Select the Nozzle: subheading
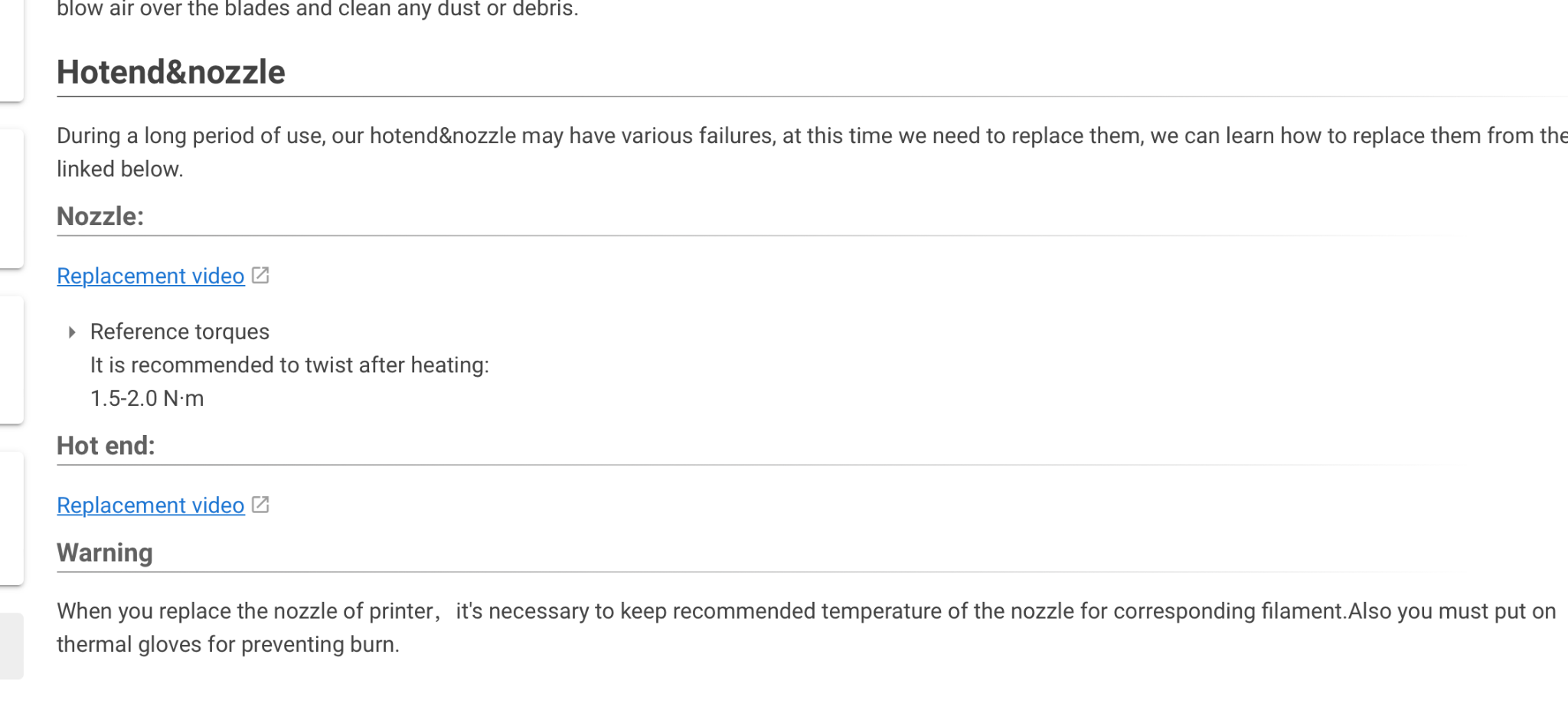Viewport: 1568px width, 713px height. [100, 217]
